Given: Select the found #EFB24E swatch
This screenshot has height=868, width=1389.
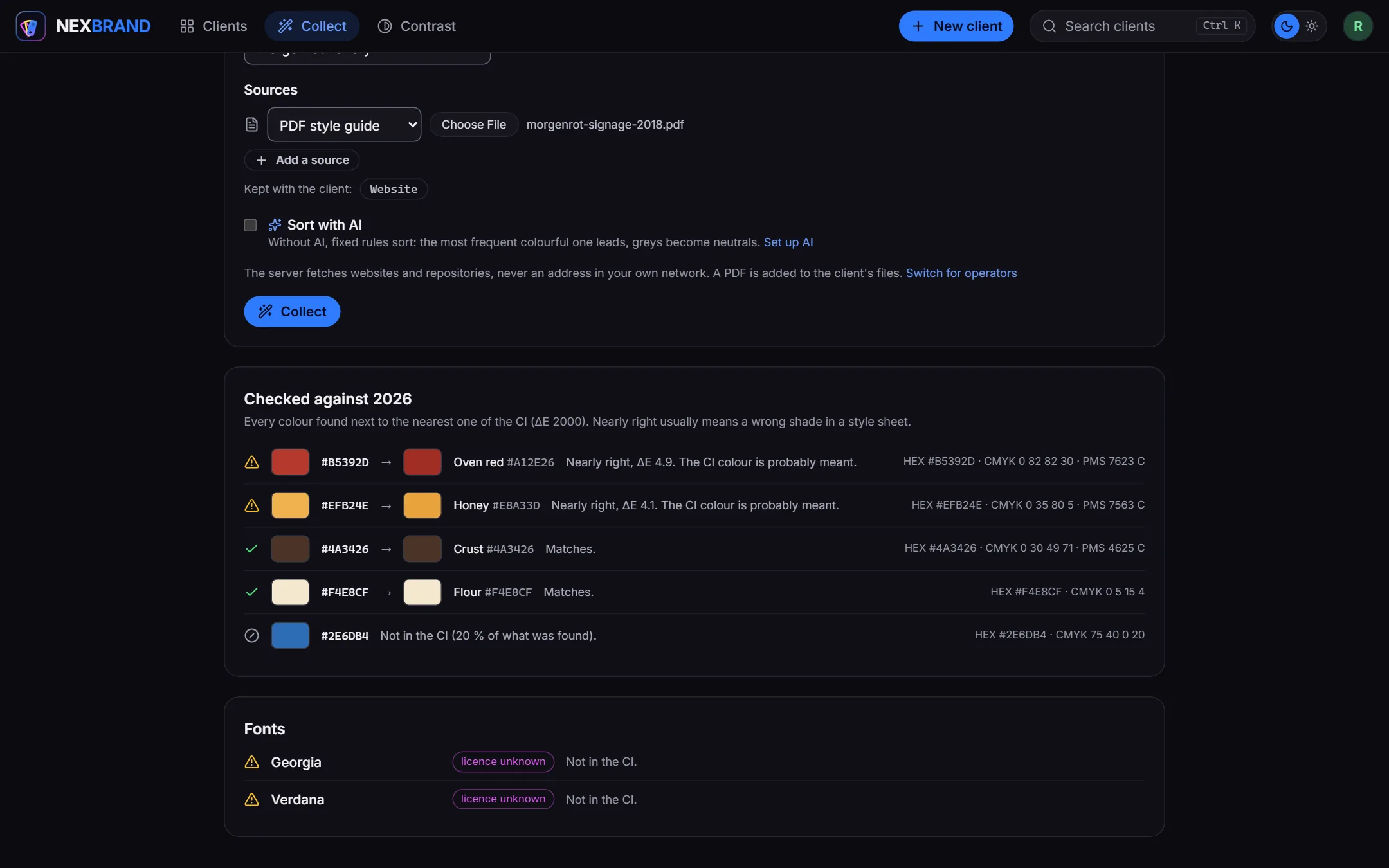Looking at the screenshot, I should (x=290, y=505).
